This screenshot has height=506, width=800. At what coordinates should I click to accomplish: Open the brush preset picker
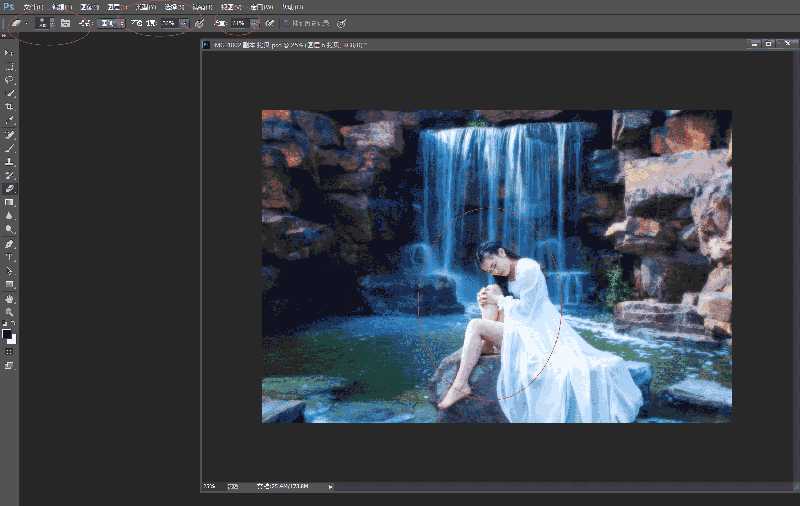click(x=44, y=22)
